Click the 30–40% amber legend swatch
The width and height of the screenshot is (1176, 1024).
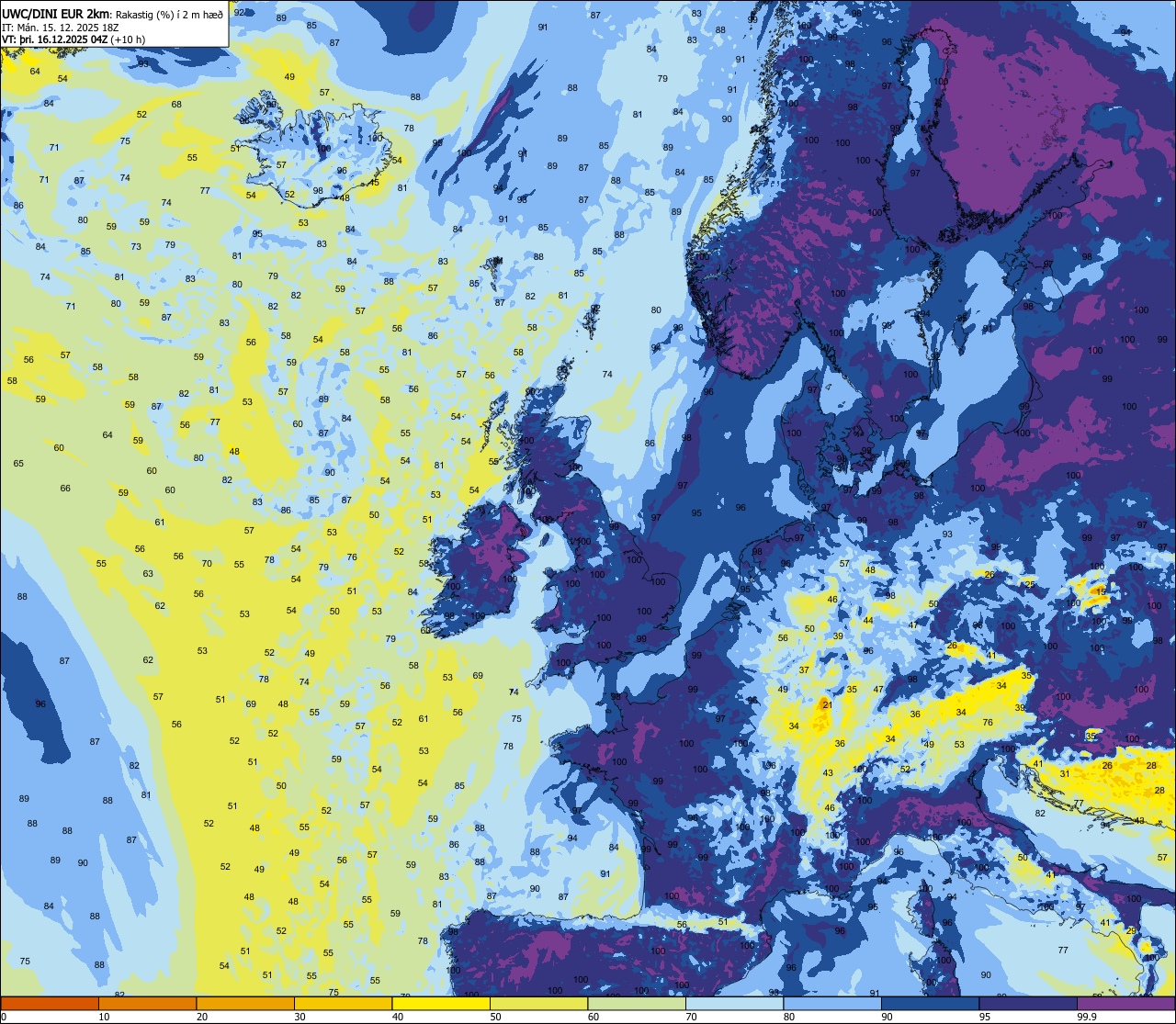coord(343,1003)
